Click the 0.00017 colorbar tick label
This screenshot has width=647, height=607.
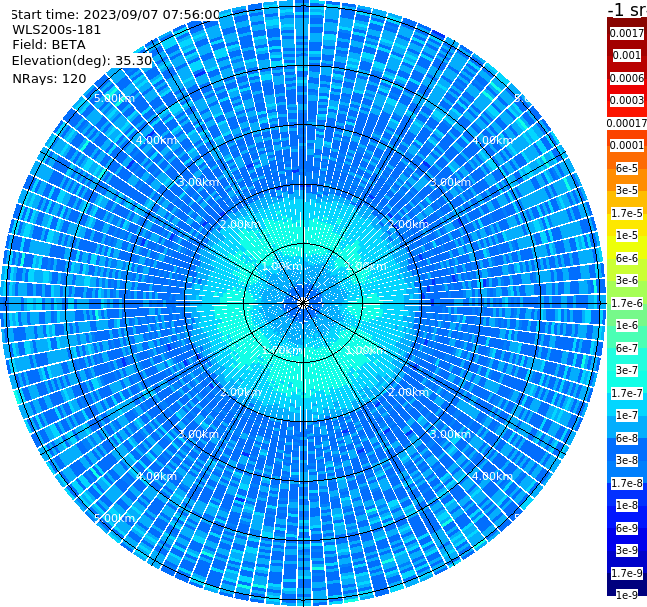pyautogui.click(x=627, y=123)
